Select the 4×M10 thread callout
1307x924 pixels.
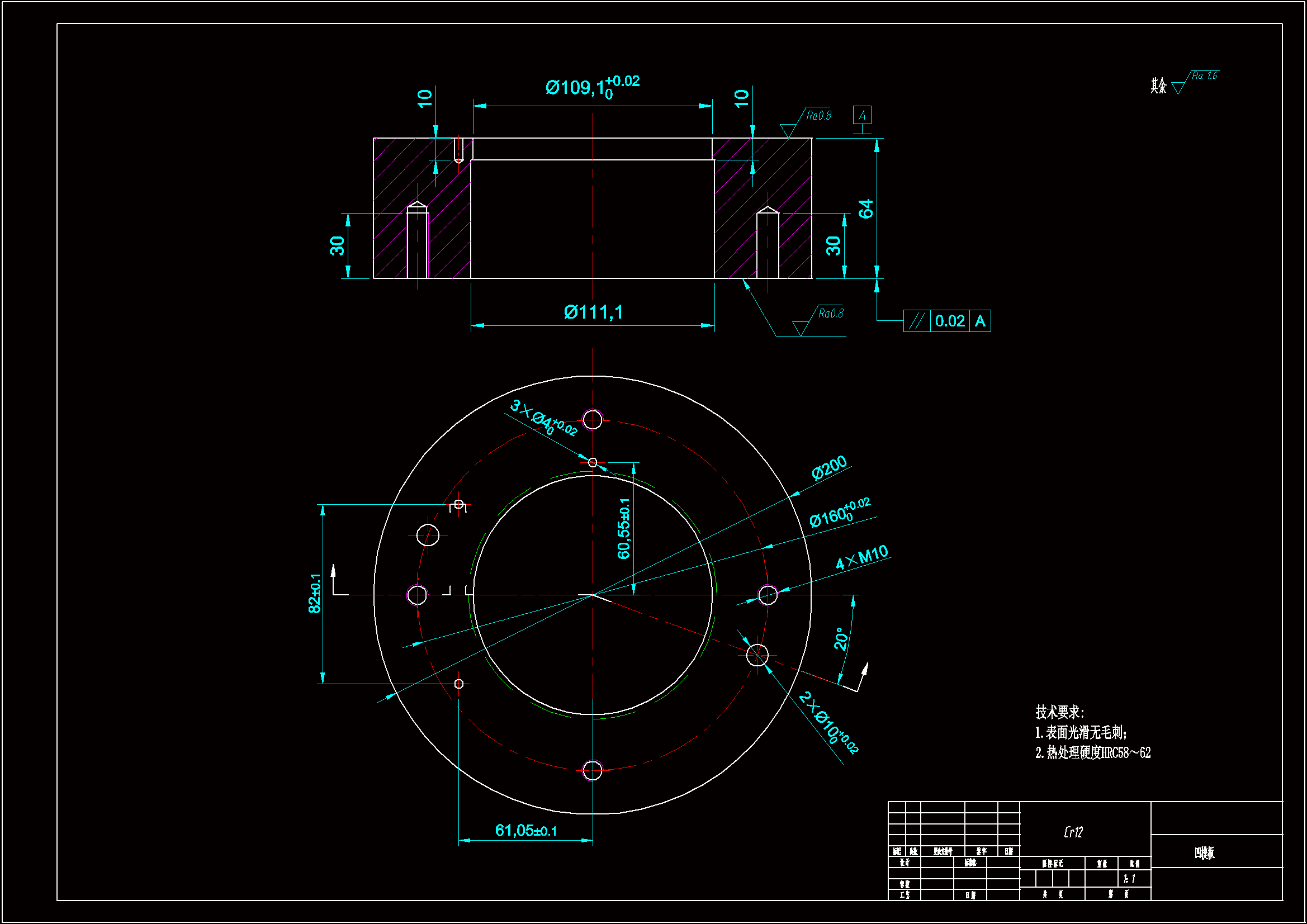coord(862,556)
